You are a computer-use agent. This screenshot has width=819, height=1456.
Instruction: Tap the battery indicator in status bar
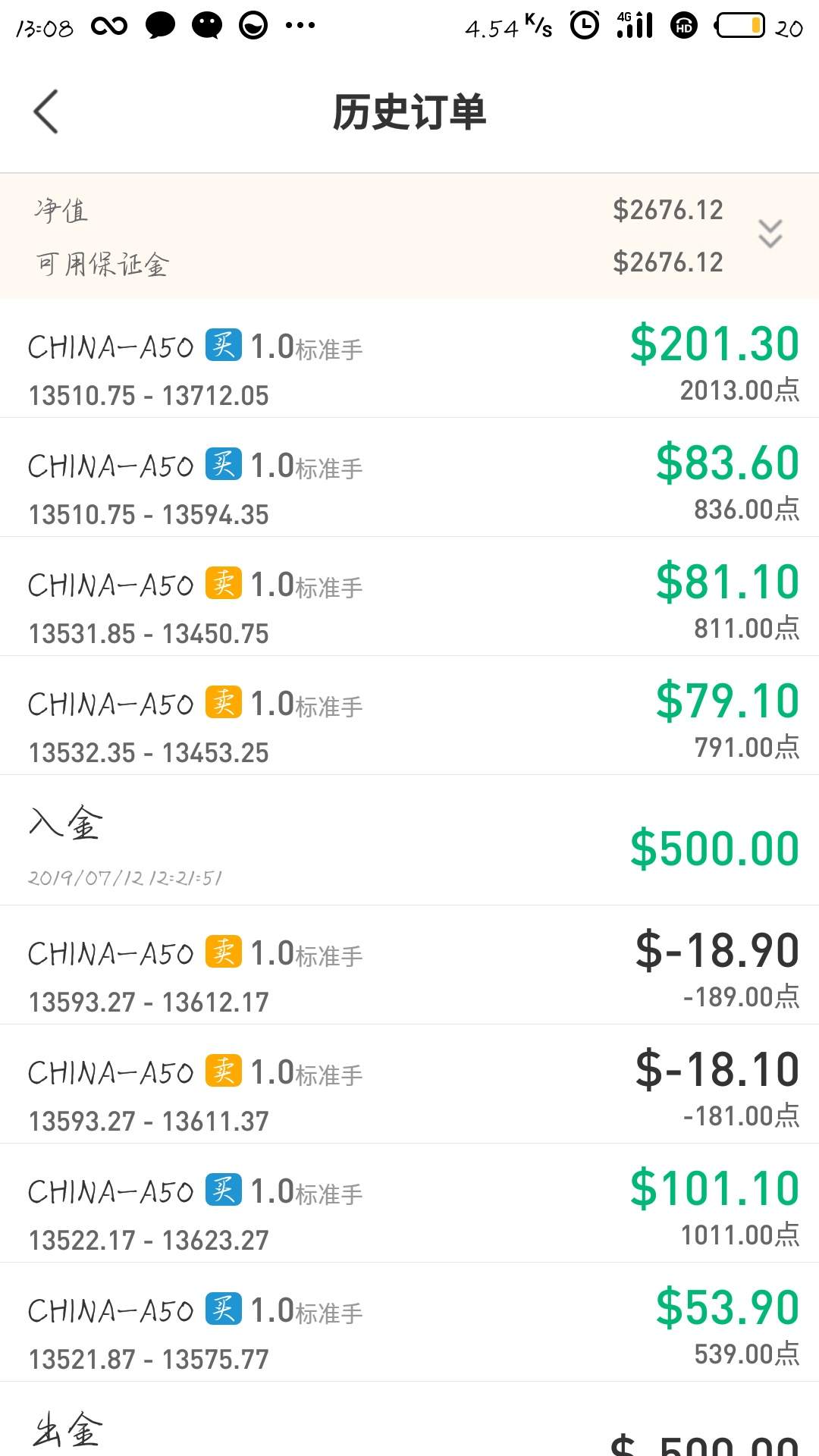[x=741, y=27]
